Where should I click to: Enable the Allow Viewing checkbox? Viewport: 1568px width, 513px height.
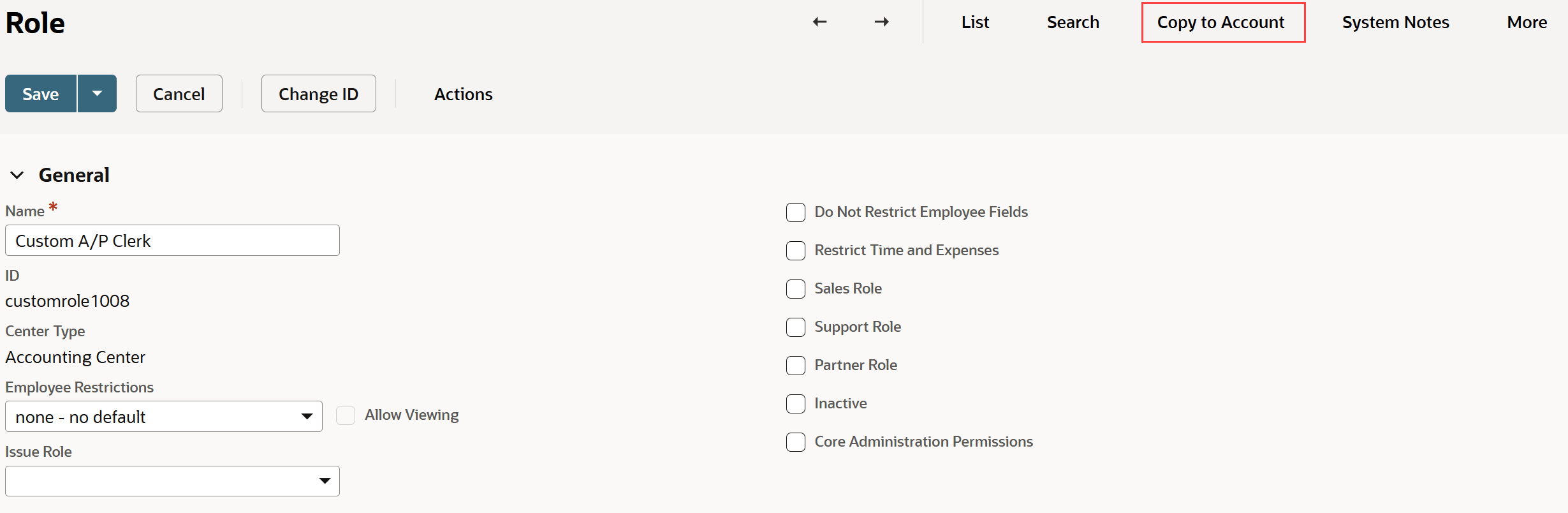[345, 415]
